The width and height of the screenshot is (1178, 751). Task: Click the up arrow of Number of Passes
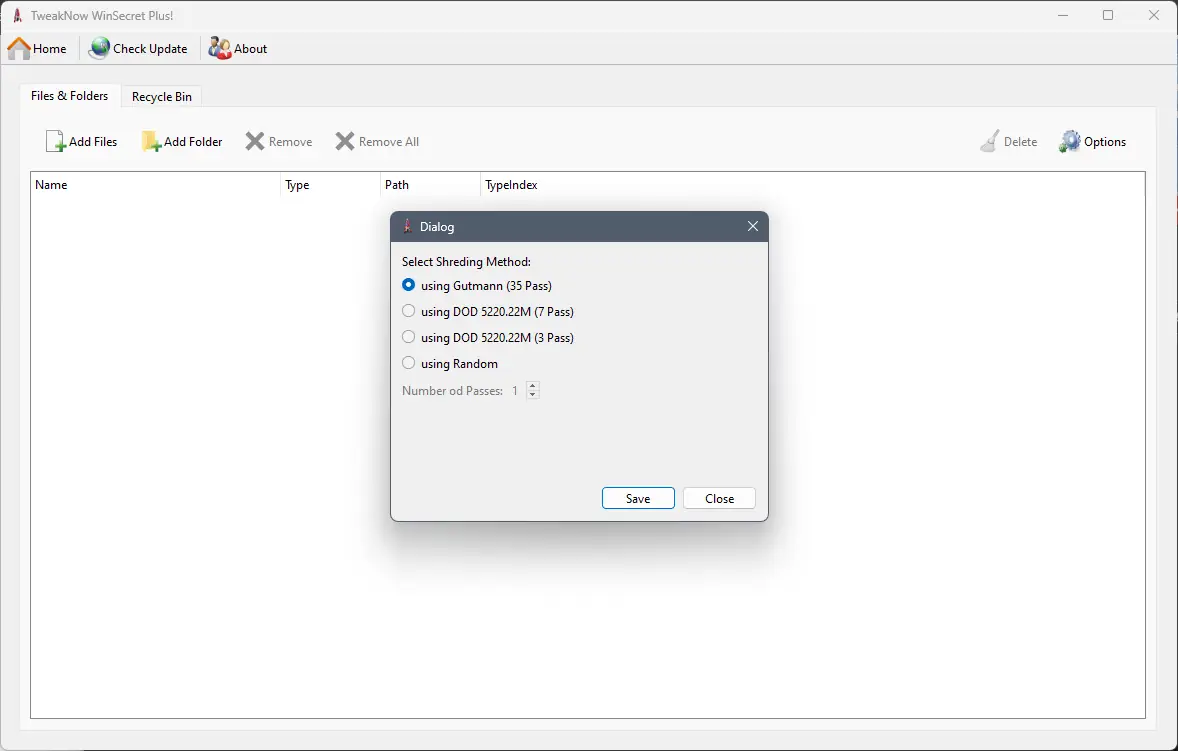click(x=533, y=385)
